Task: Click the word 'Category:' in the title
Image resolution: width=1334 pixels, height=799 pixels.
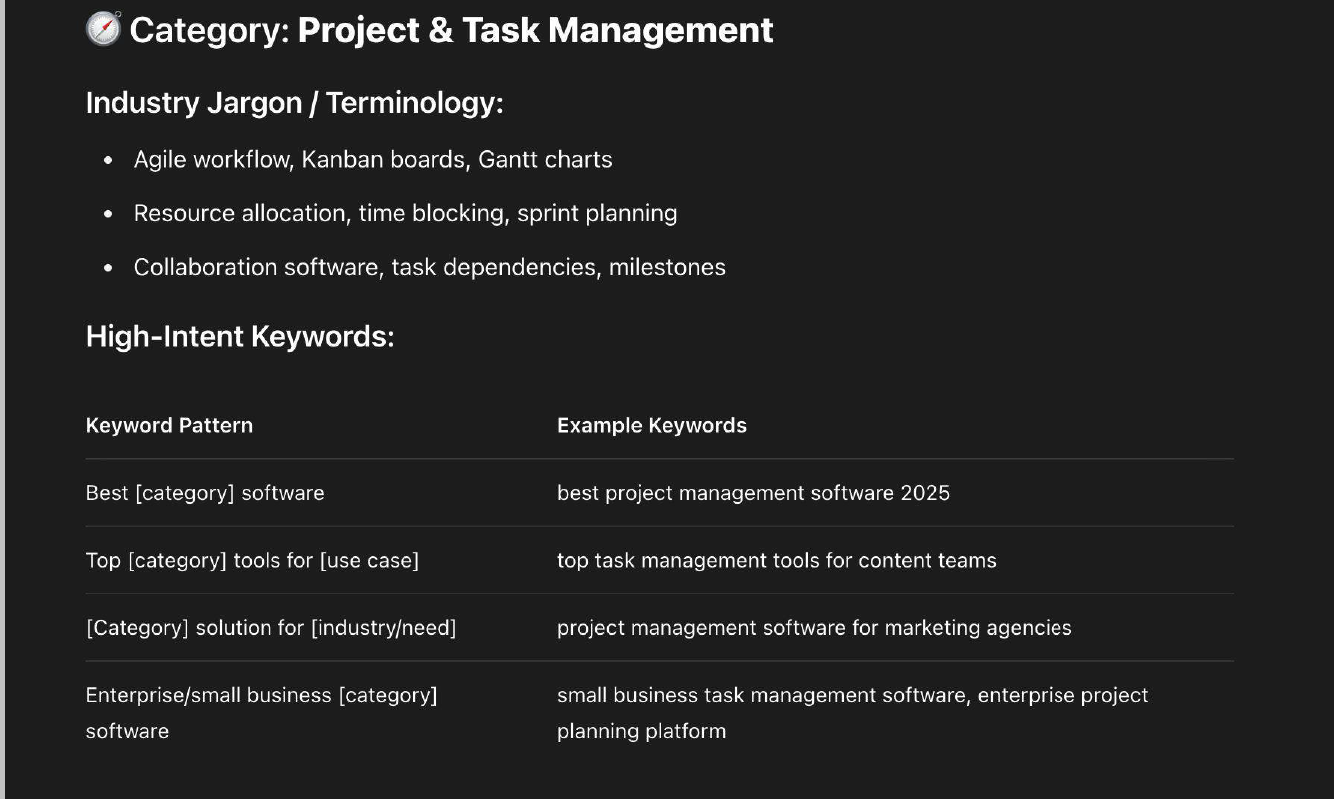Action: coord(210,30)
